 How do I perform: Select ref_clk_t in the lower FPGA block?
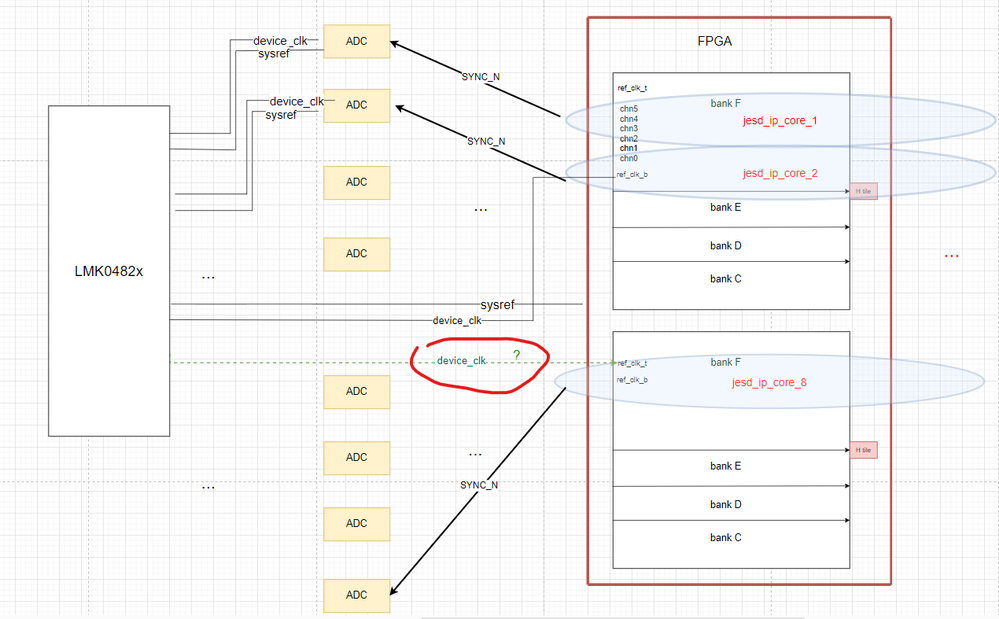click(x=632, y=363)
